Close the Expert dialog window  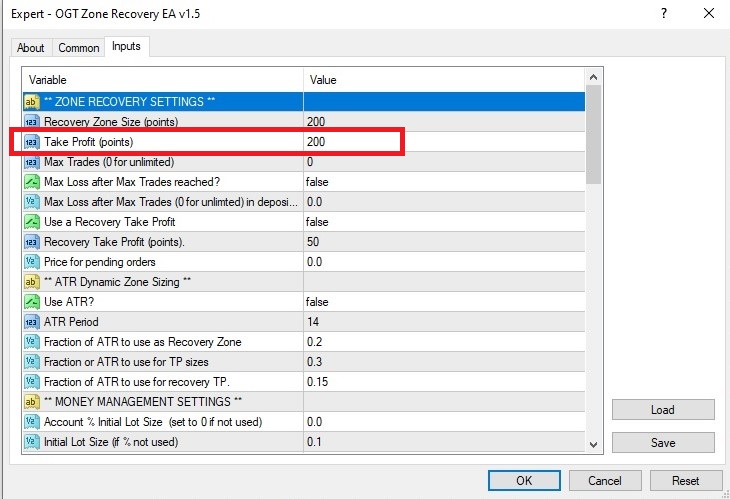point(709,13)
